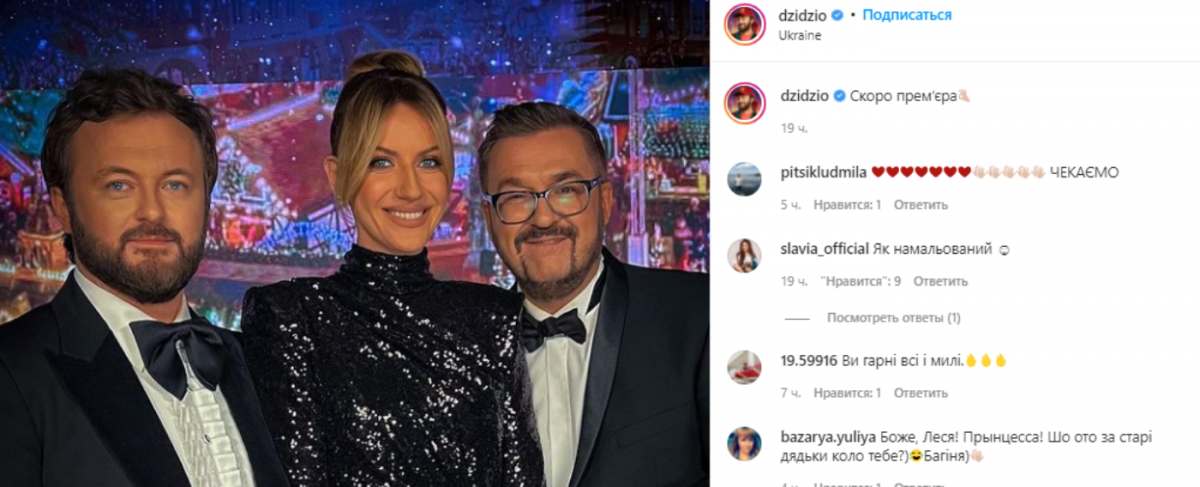This screenshot has height=487, width=1200.
Task: Open dzidzio avatar beside the caption
Action: coord(746,103)
